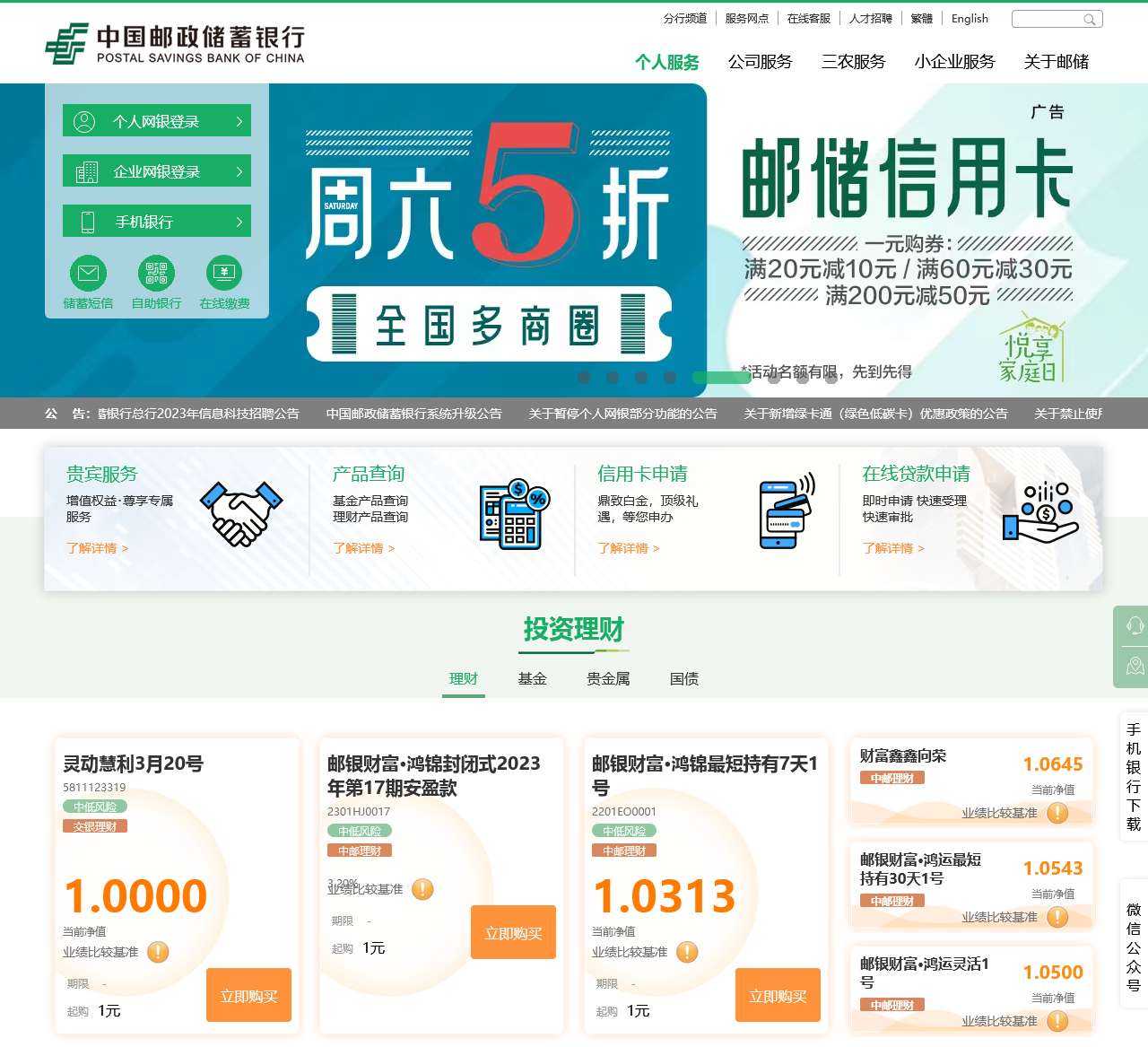Click the hand coin icon in 在线贷款申请

[x=1039, y=512]
